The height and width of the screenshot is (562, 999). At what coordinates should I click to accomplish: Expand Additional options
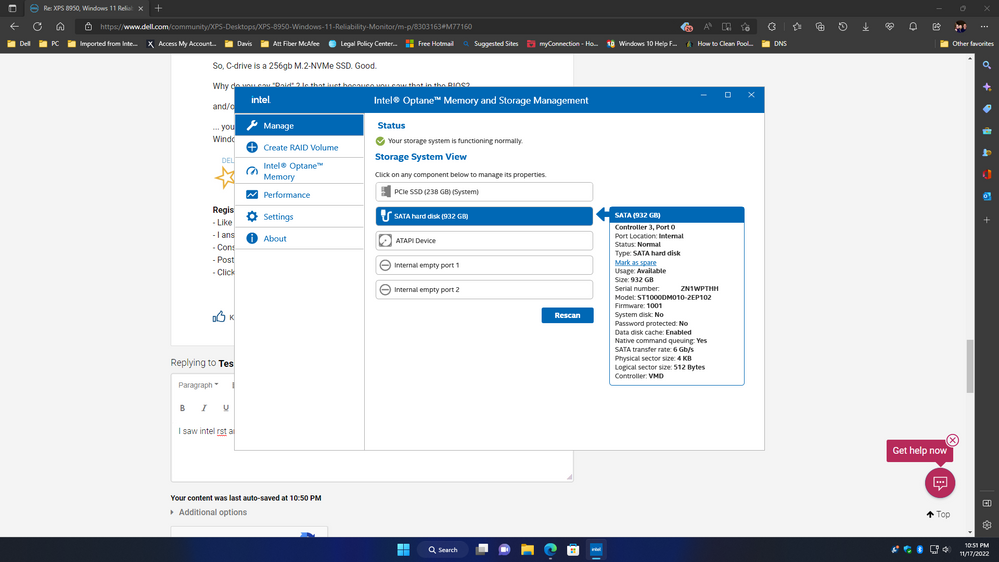pos(209,512)
